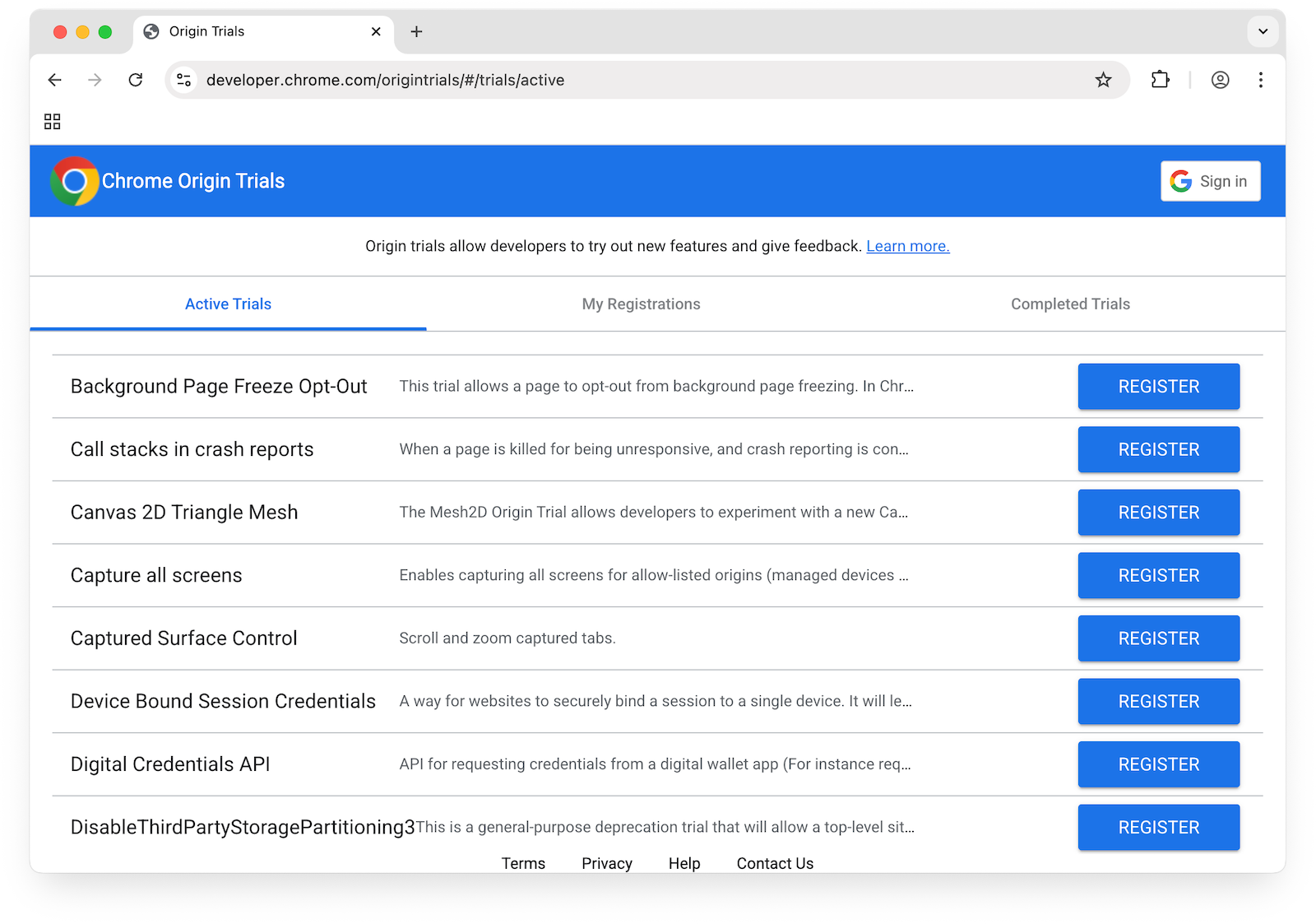The height and width of the screenshot is (924, 1316).
Task: Open a new browser tab
Action: point(416,31)
